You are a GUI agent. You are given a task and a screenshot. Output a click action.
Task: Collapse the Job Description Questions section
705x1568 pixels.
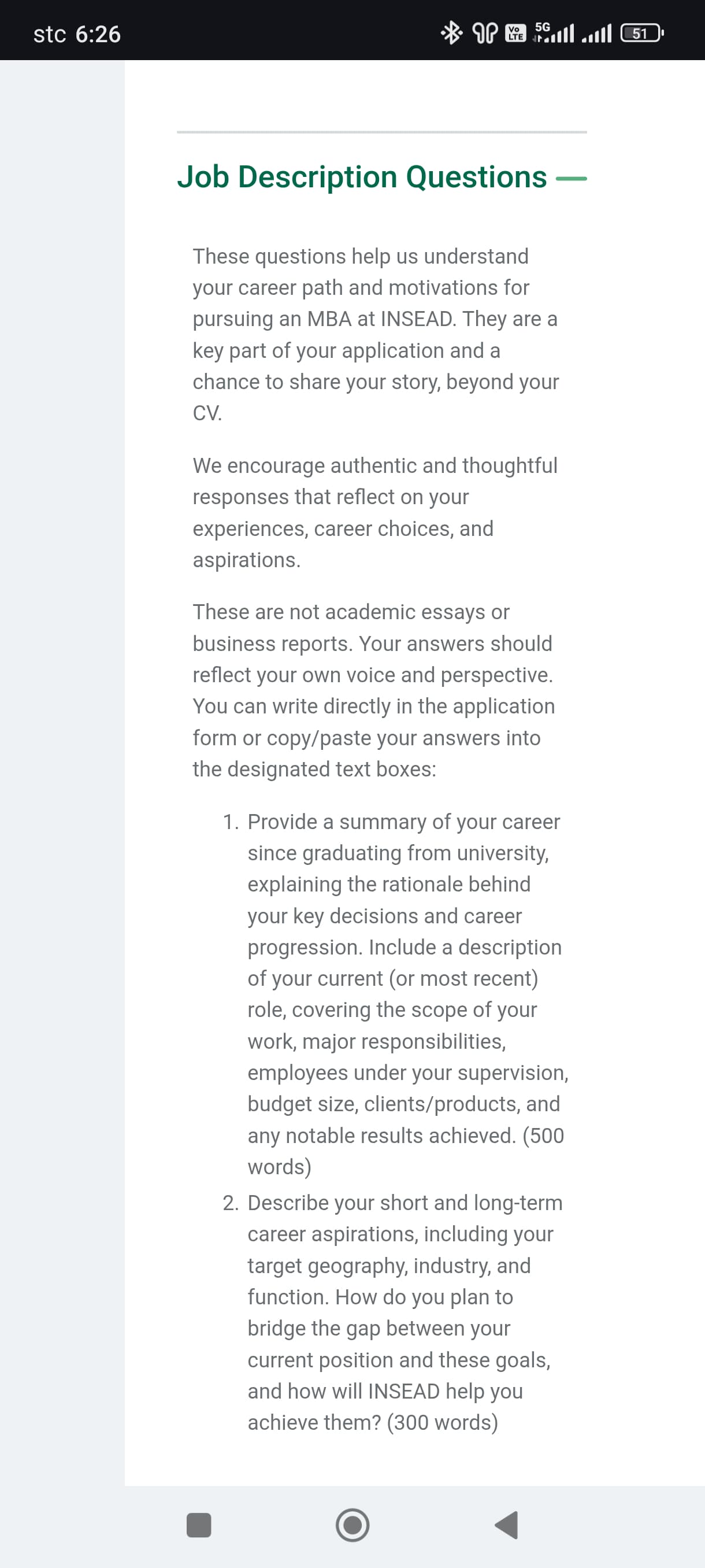pos(570,178)
